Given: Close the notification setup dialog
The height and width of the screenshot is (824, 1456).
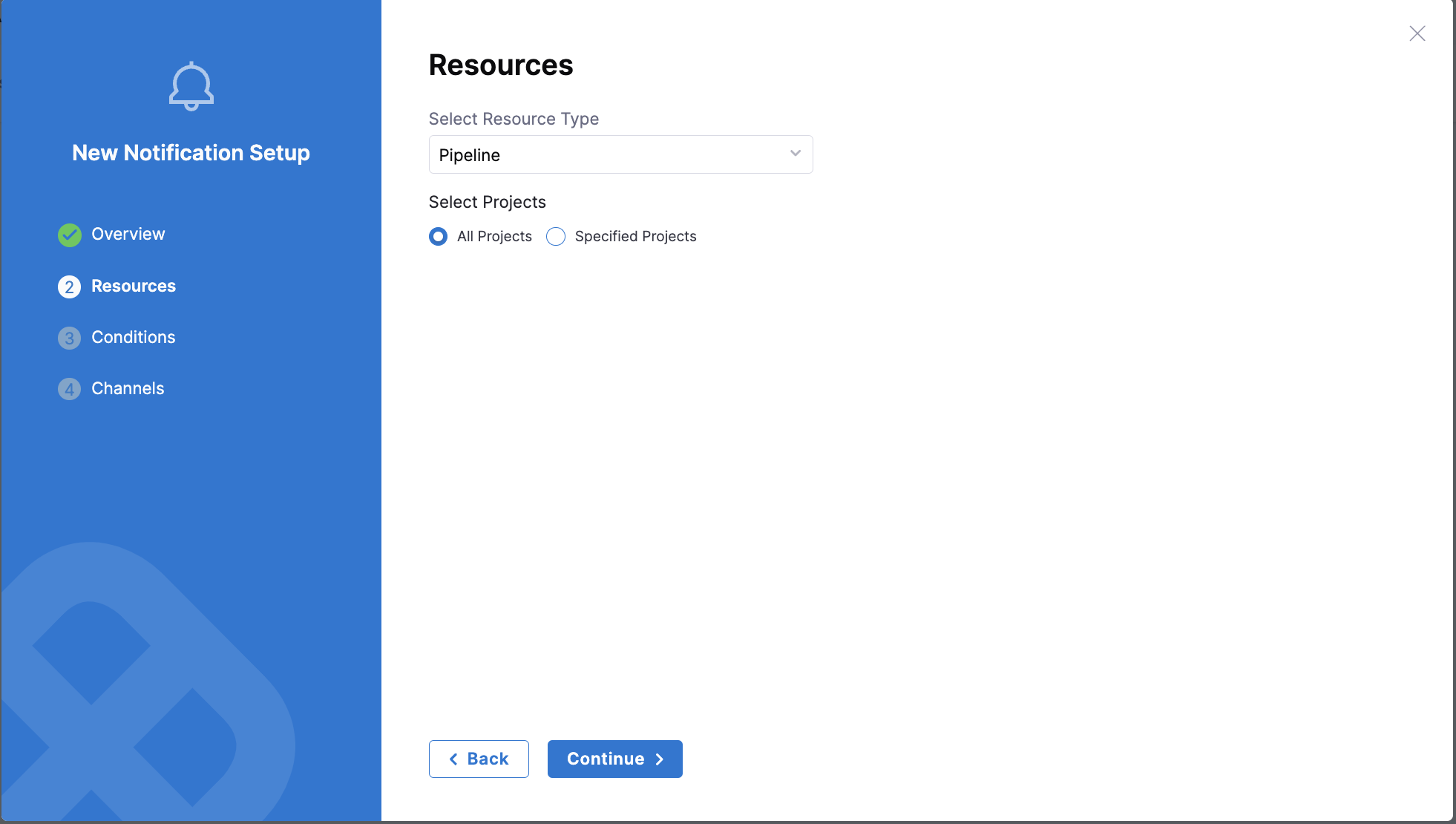Looking at the screenshot, I should [1417, 33].
